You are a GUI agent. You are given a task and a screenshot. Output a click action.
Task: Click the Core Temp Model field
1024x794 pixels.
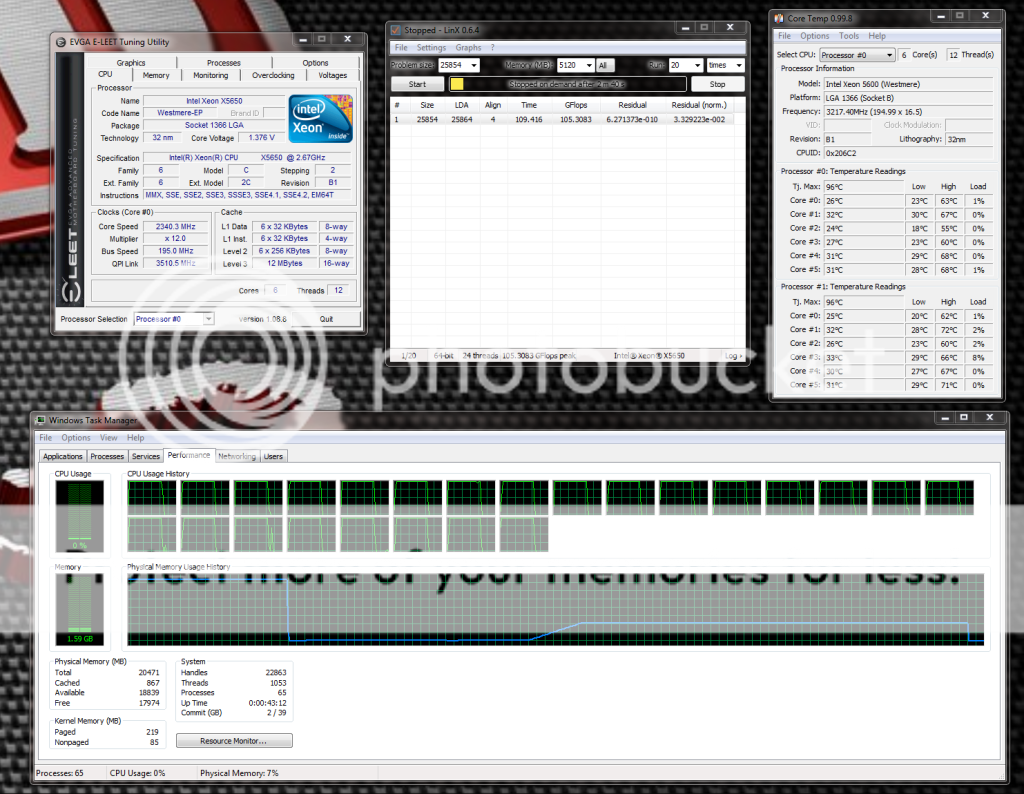(908, 84)
